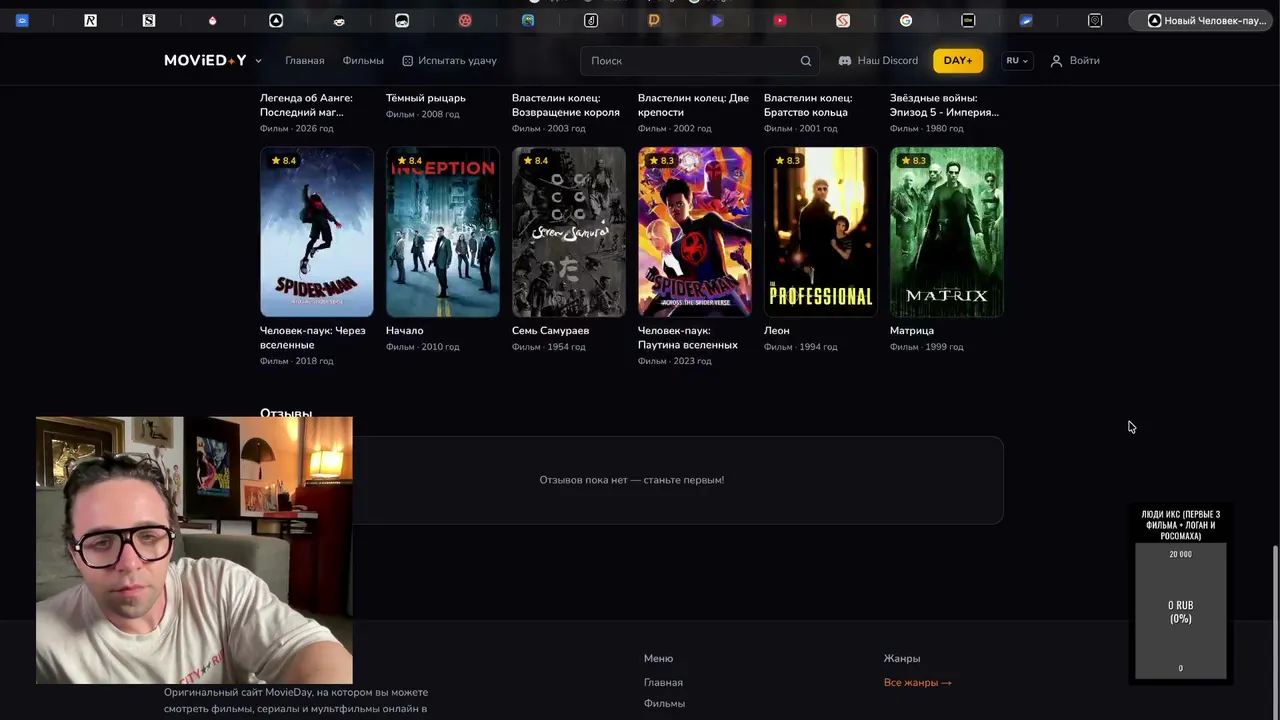Click the text "Фильм · 1954 год"
Screen dimensions: 1280x720
pos(549,347)
